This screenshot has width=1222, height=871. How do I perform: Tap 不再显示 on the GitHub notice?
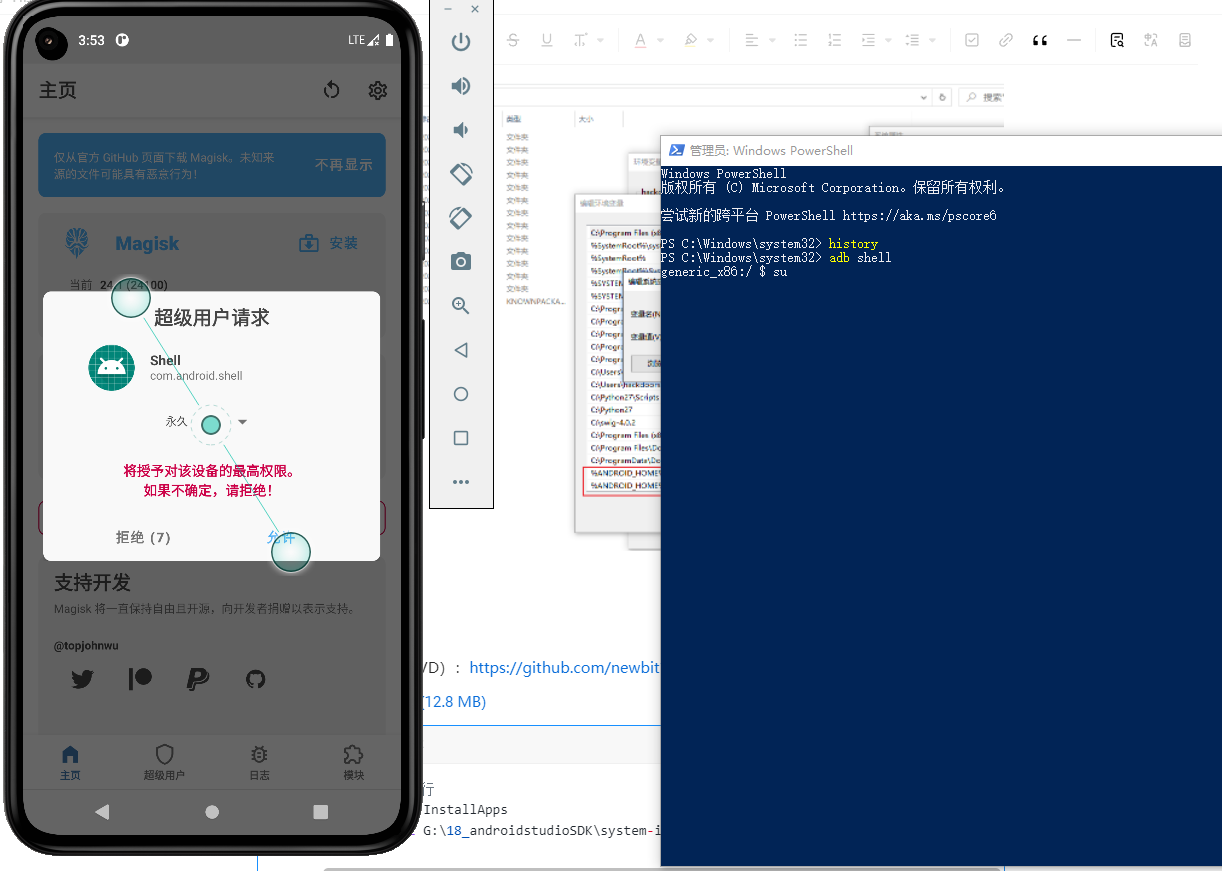point(343,165)
